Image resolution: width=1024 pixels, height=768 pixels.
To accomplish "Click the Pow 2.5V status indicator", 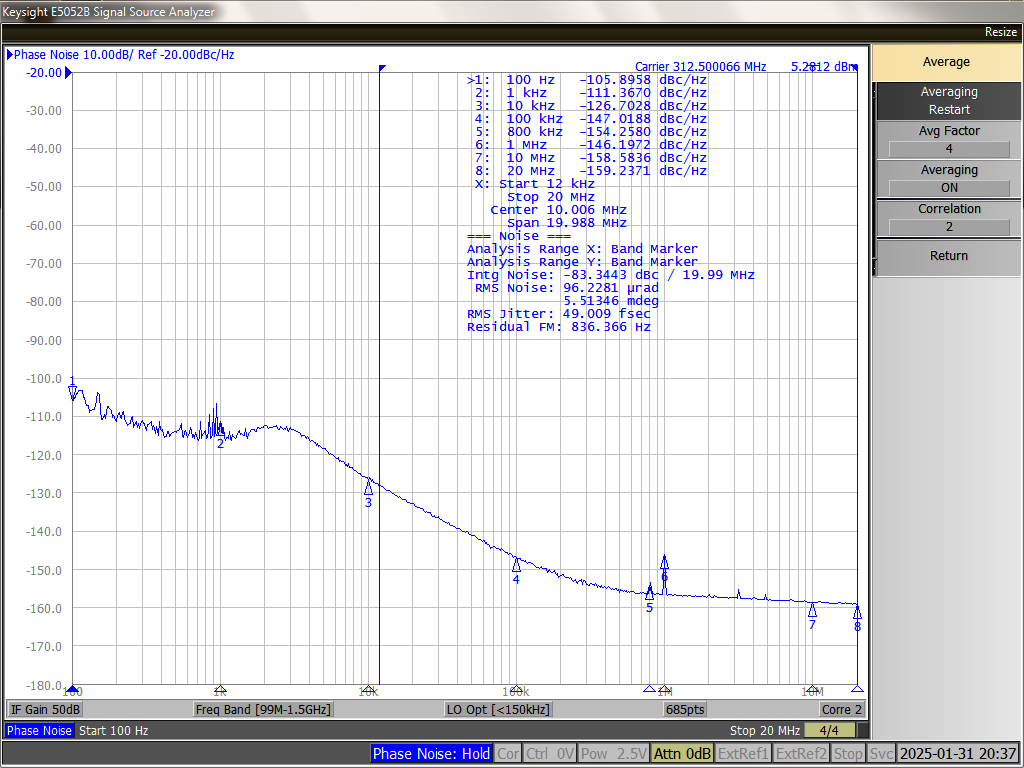I will tap(612, 754).
